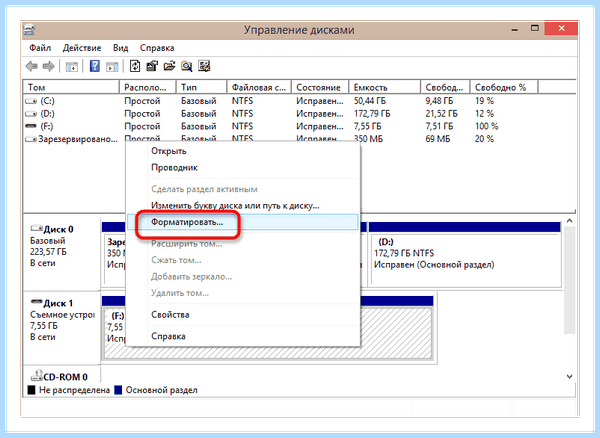Image resolution: width=600 pixels, height=438 pixels.
Task: Click greyed Сжать том... entry
Action: coord(243,261)
